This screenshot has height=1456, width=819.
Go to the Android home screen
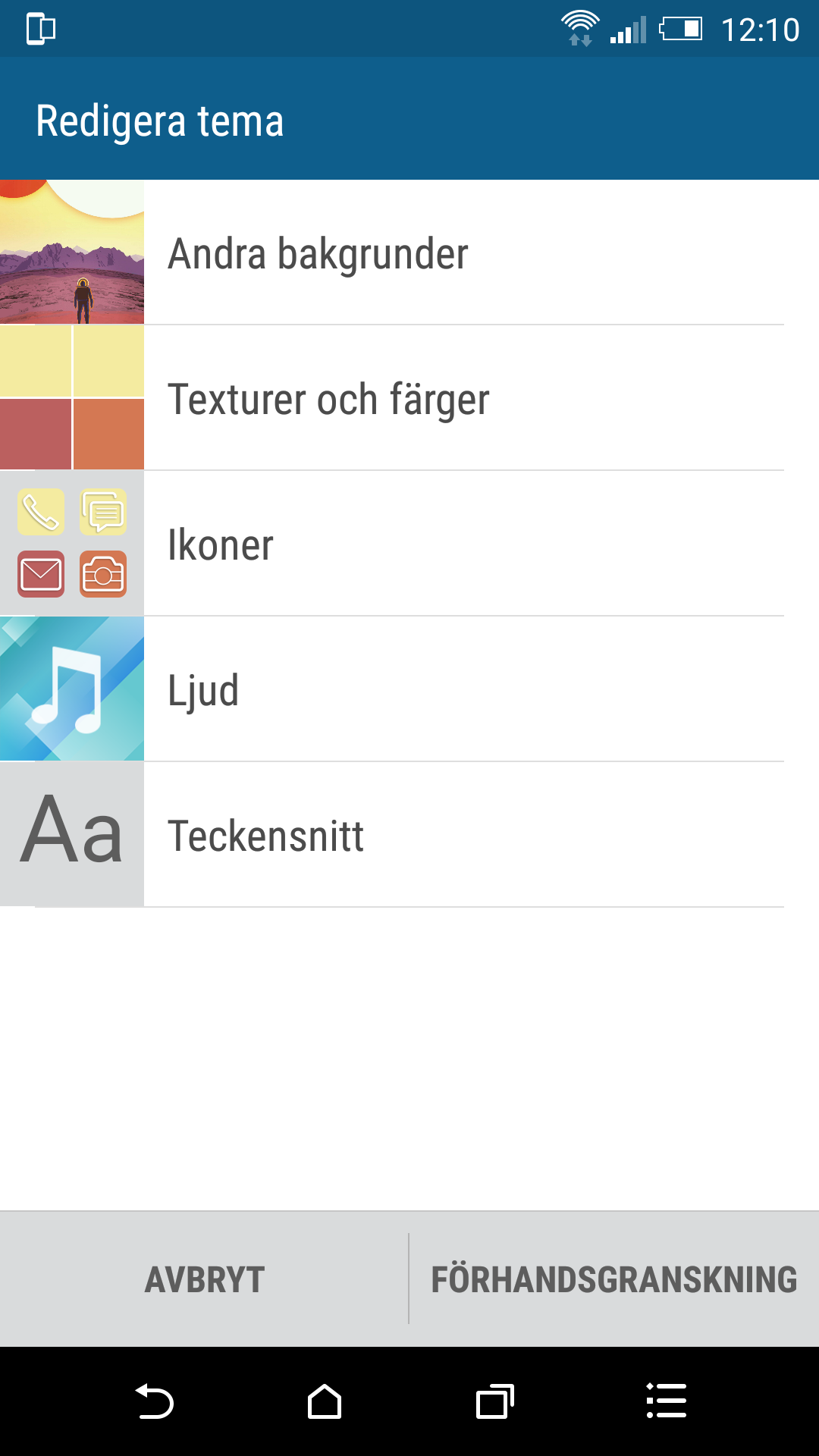(325, 1401)
